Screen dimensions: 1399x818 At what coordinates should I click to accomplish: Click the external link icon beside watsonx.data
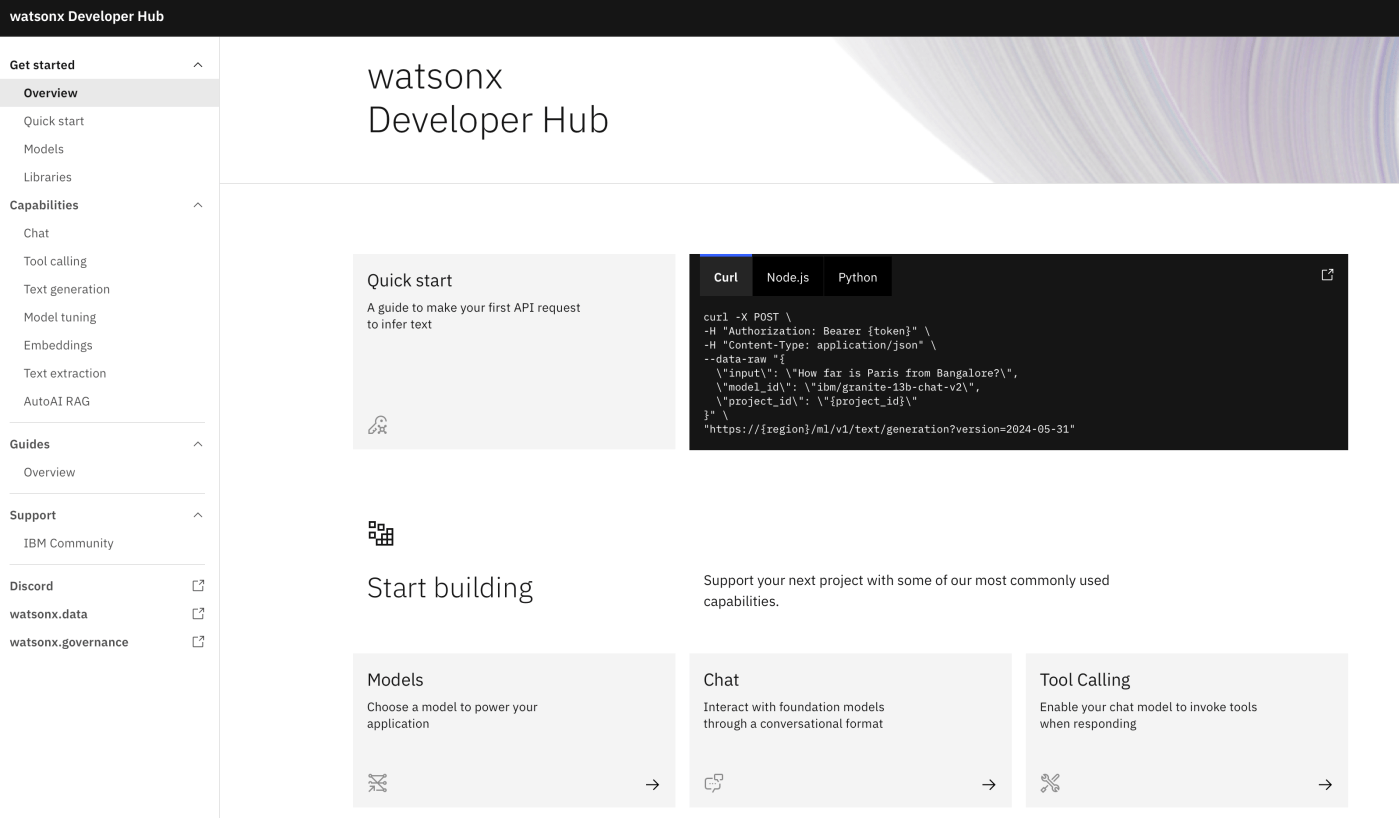point(198,614)
